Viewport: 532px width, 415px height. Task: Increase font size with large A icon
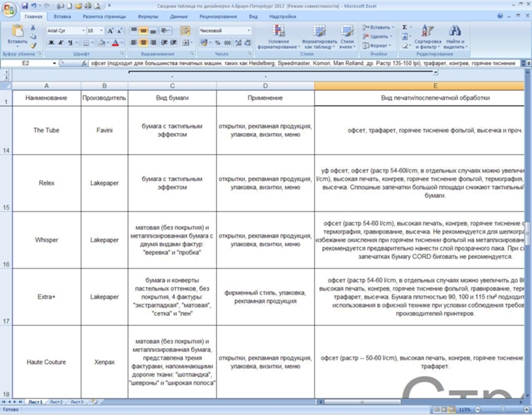(110, 31)
